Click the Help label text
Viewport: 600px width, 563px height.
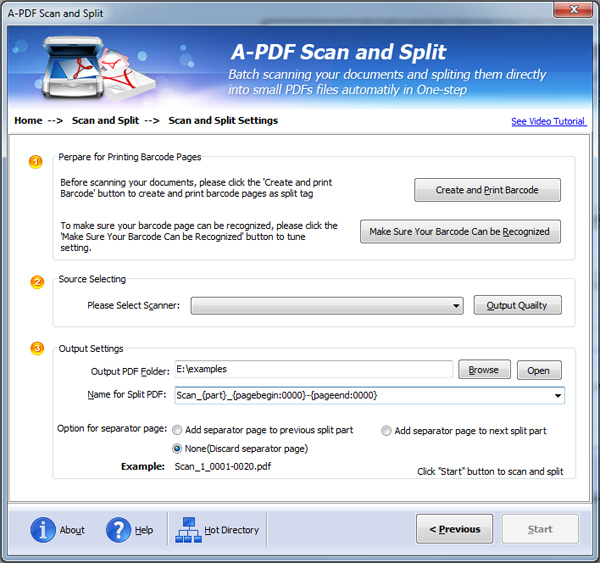144,530
